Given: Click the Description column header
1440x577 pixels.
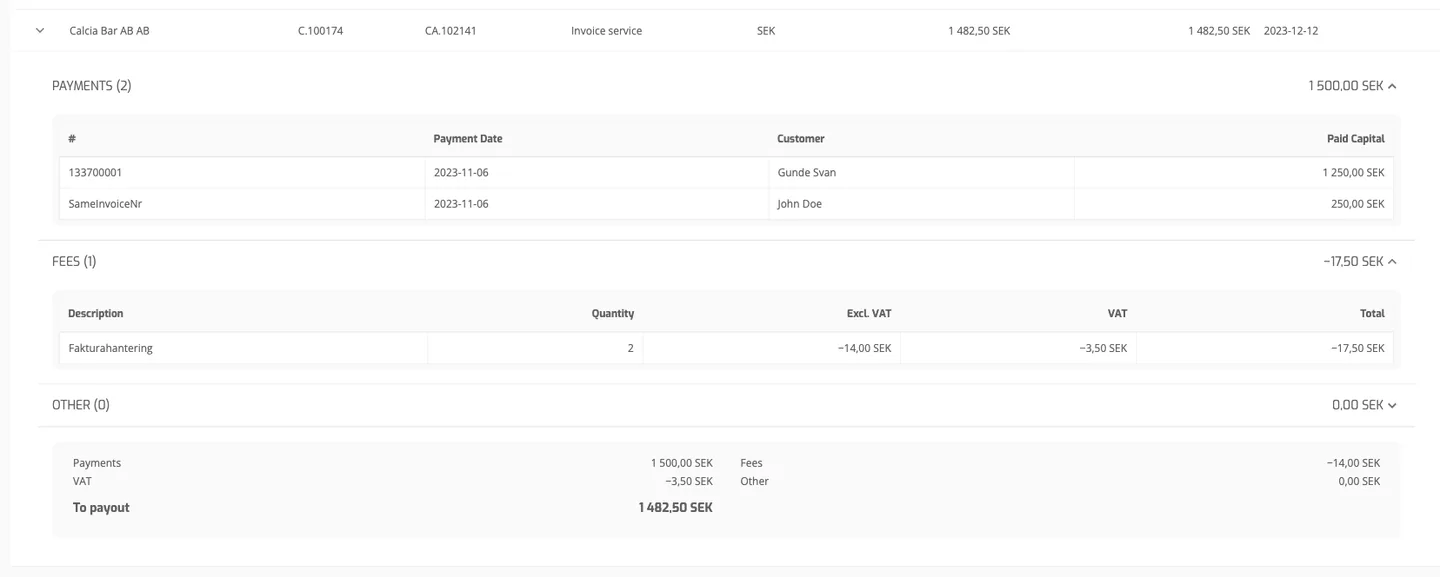Looking at the screenshot, I should (x=96, y=314).
